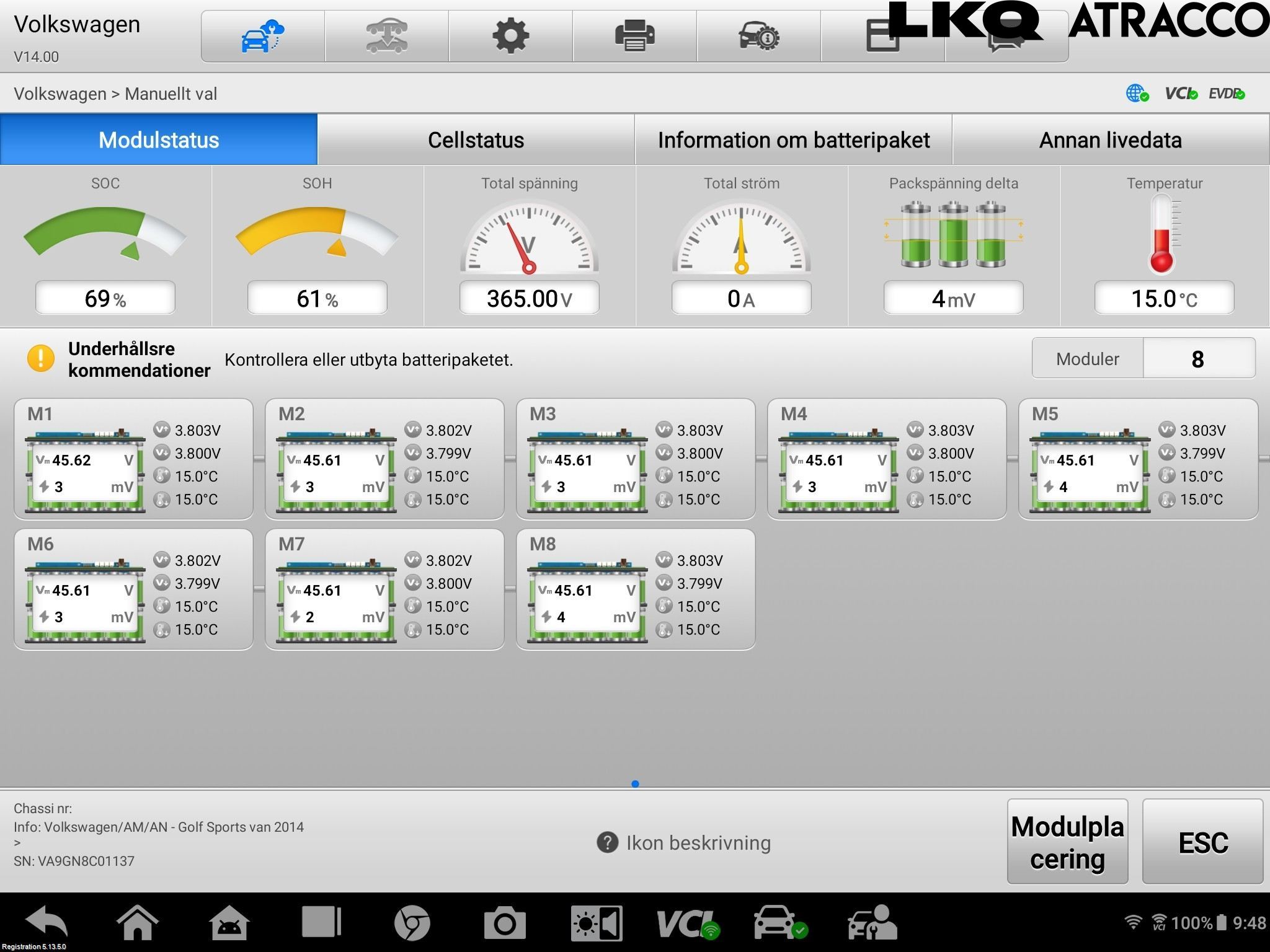Click the Temperatur thermometer graphic
Screen dimensions: 1270x952
(1164, 234)
